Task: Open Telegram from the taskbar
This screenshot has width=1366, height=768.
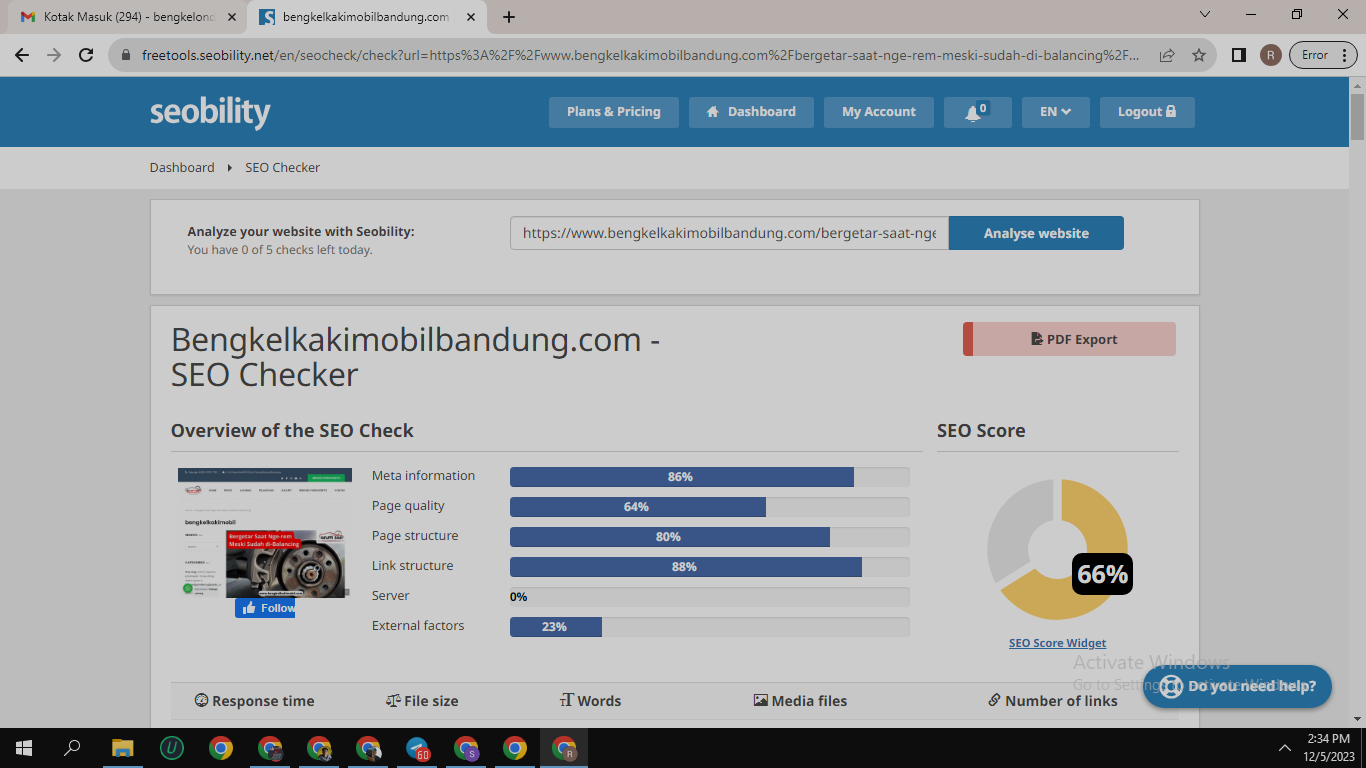Action: point(418,748)
